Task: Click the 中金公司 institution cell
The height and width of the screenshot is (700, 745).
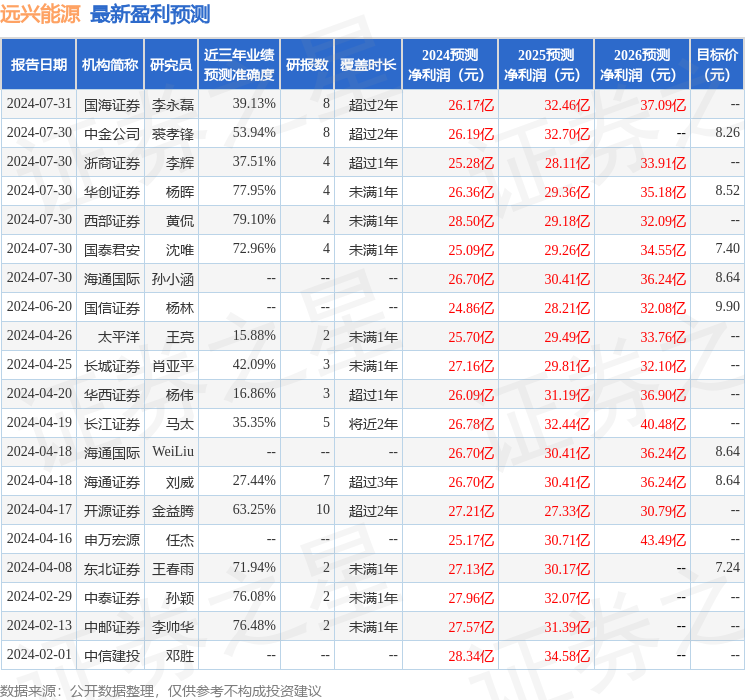Action: (x=112, y=134)
